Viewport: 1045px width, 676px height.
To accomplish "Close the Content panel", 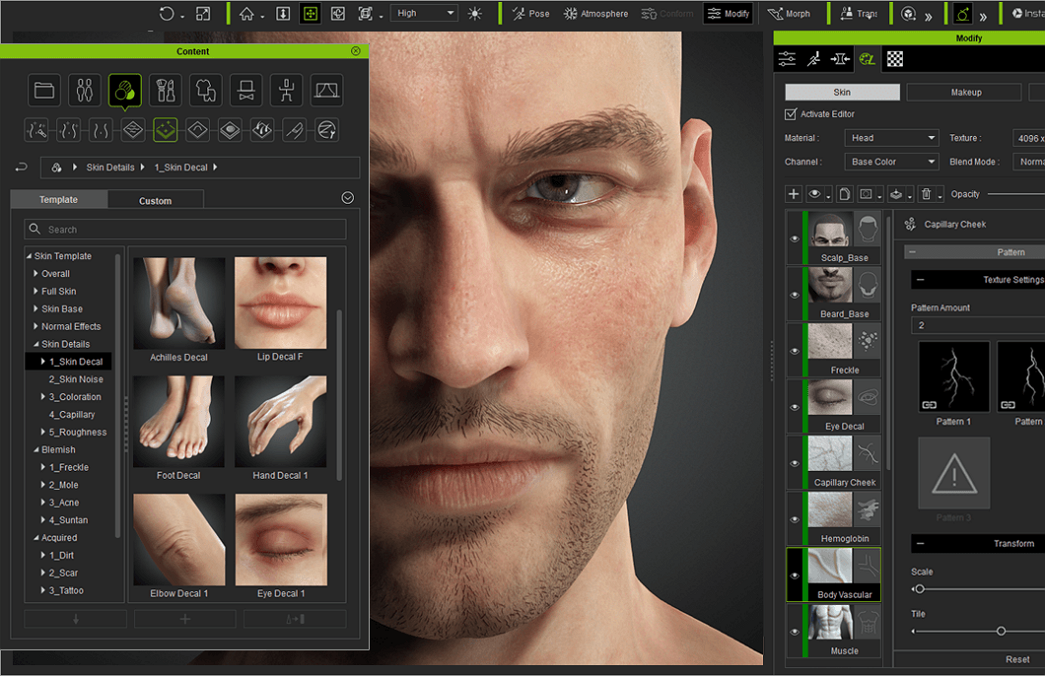I will coord(356,51).
